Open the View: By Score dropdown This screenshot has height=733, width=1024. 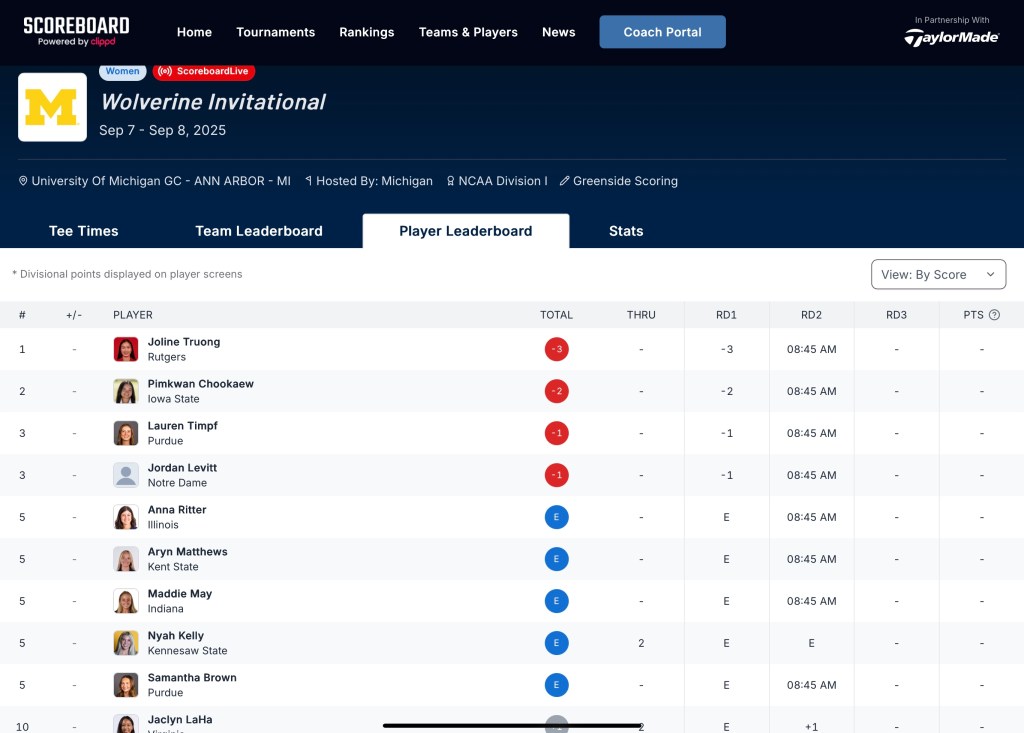937,274
